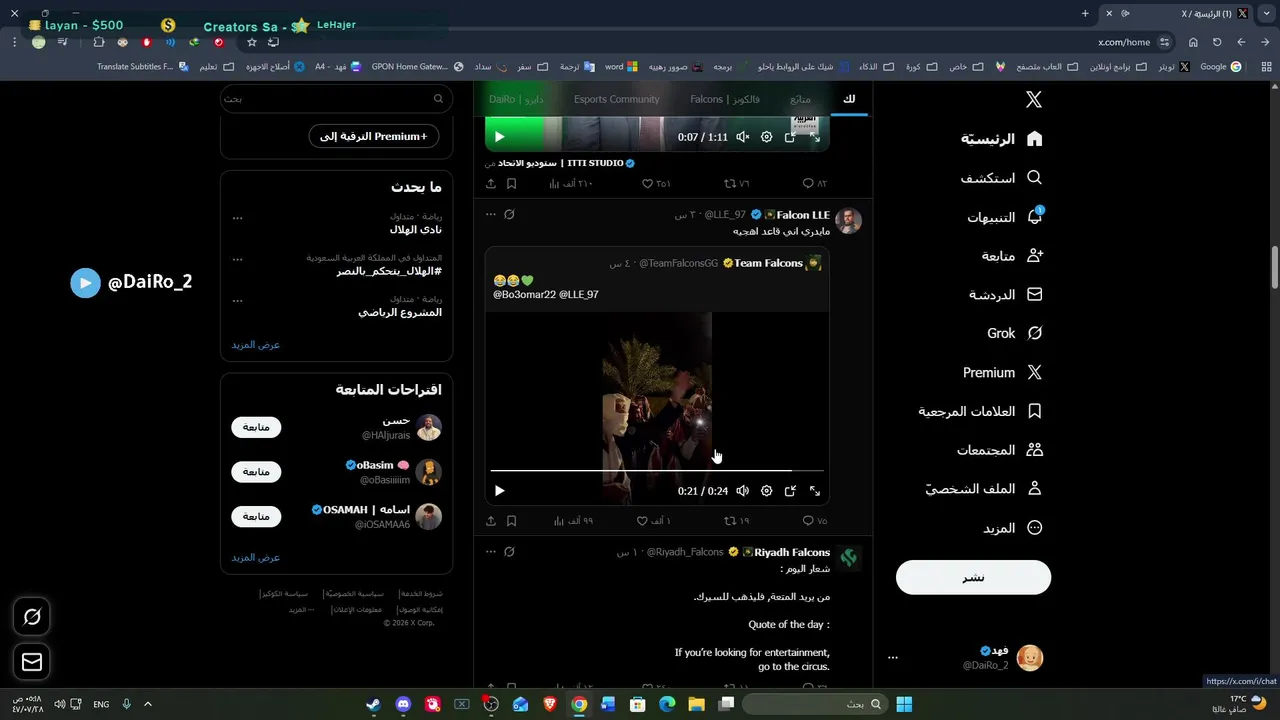Share the Falcon LLE post

491,521
